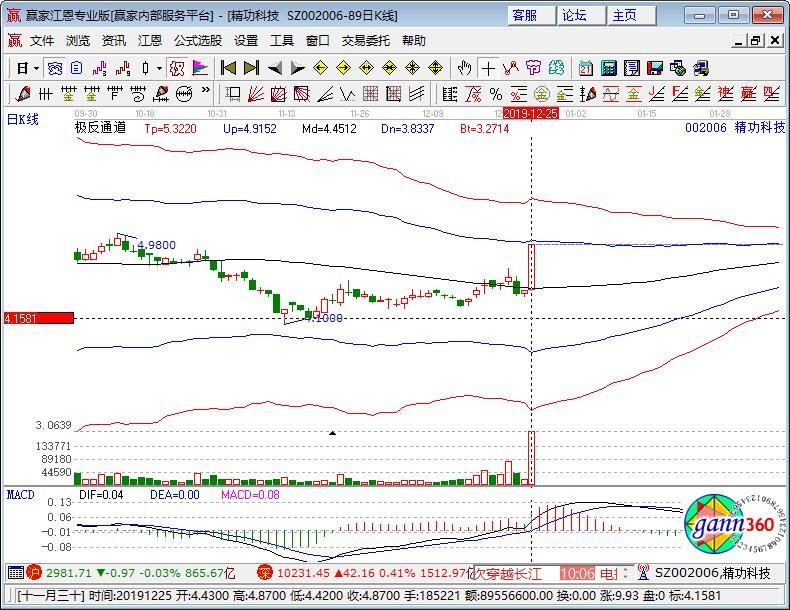This screenshot has height=610, width=790.
Task: Select the step chart icon labeled 3
Action: (x=100, y=68)
